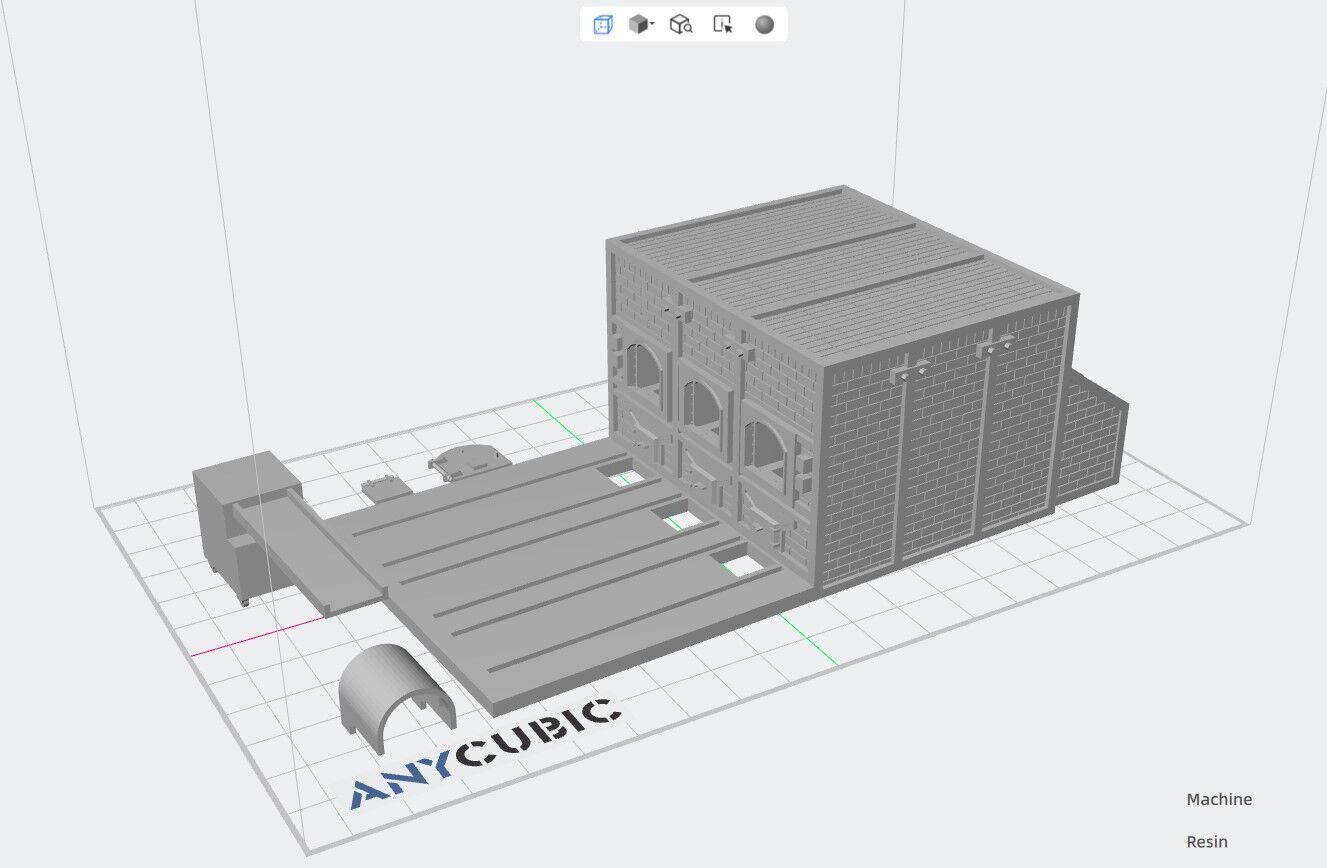Click the Resin label
Viewport: 1327px width, 868px height.
click(1207, 842)
